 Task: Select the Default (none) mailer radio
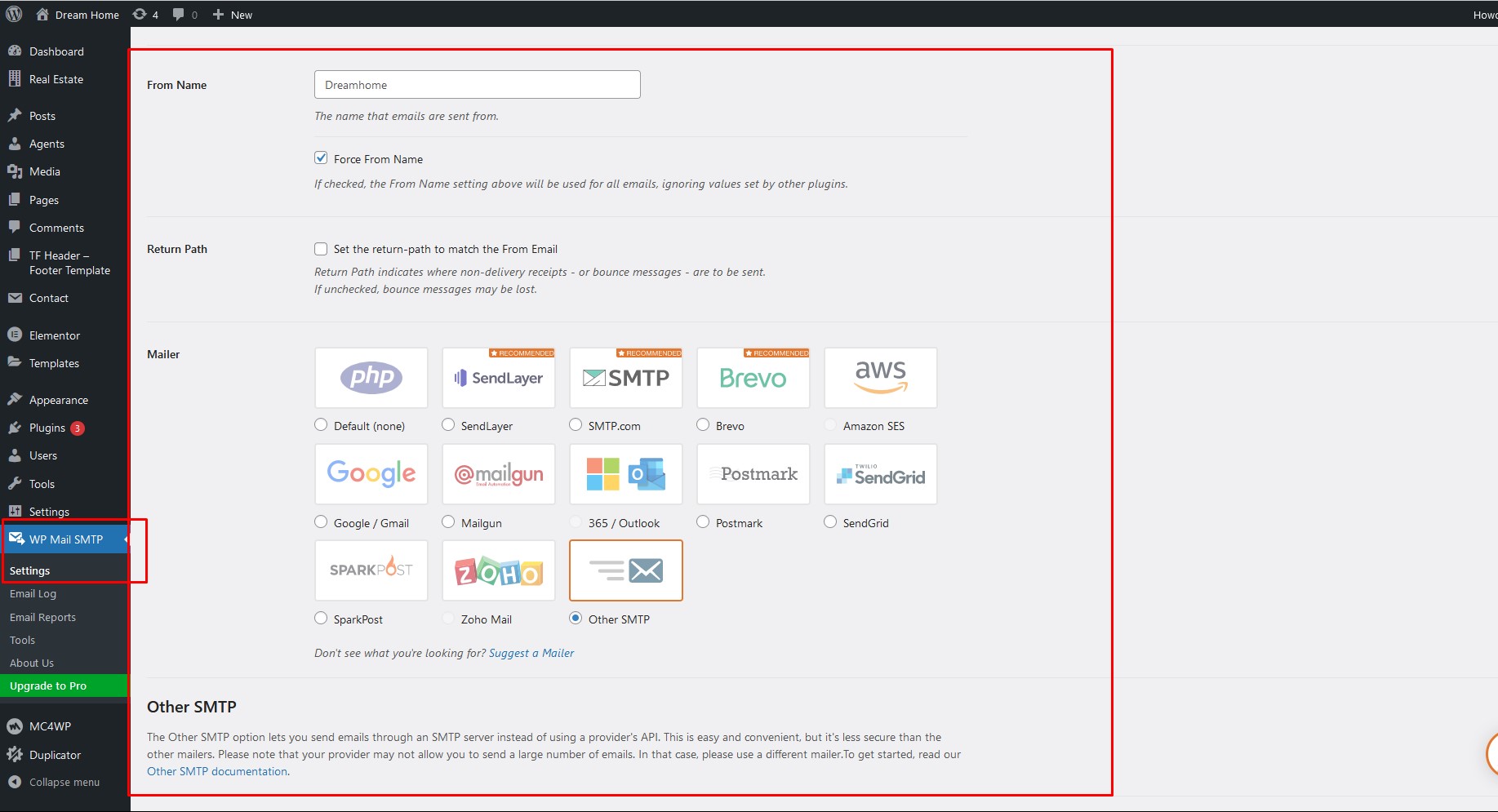tap(321, 425)
